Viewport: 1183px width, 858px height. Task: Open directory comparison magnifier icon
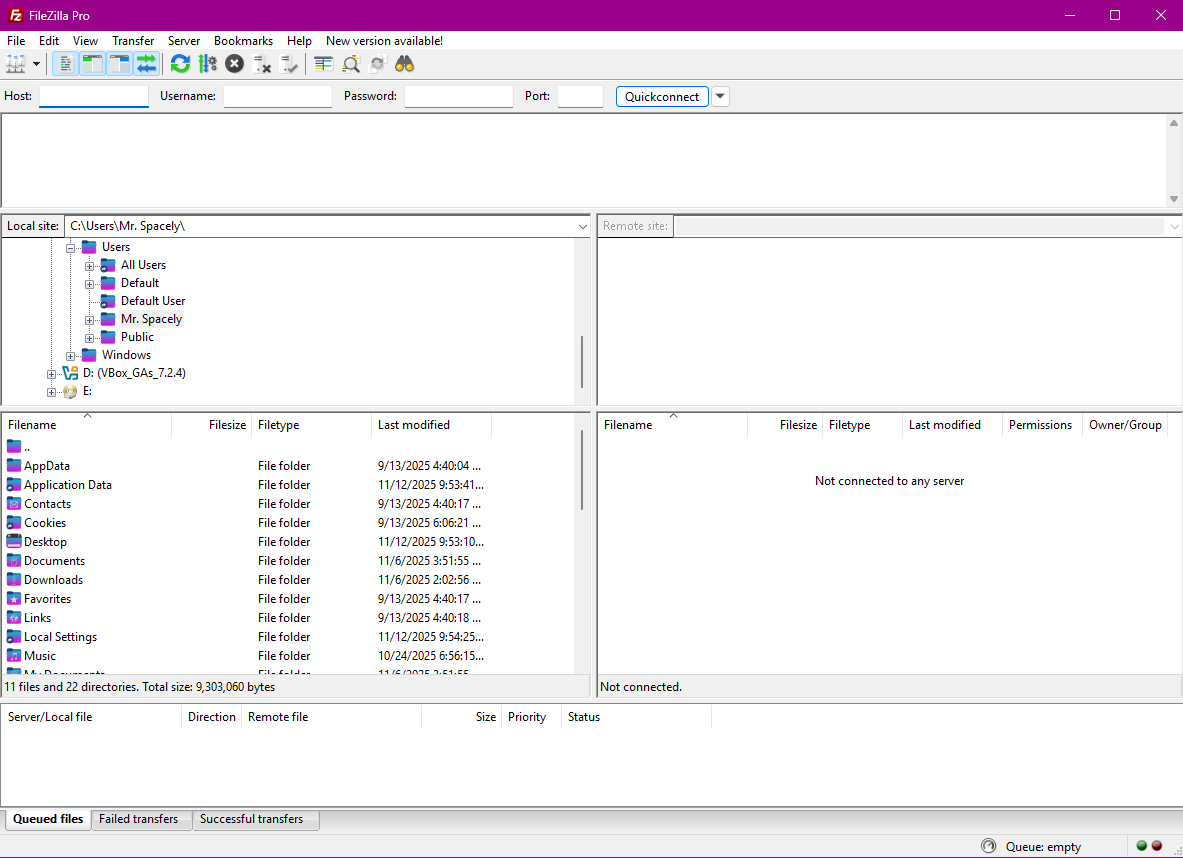(x=351, y=64)
